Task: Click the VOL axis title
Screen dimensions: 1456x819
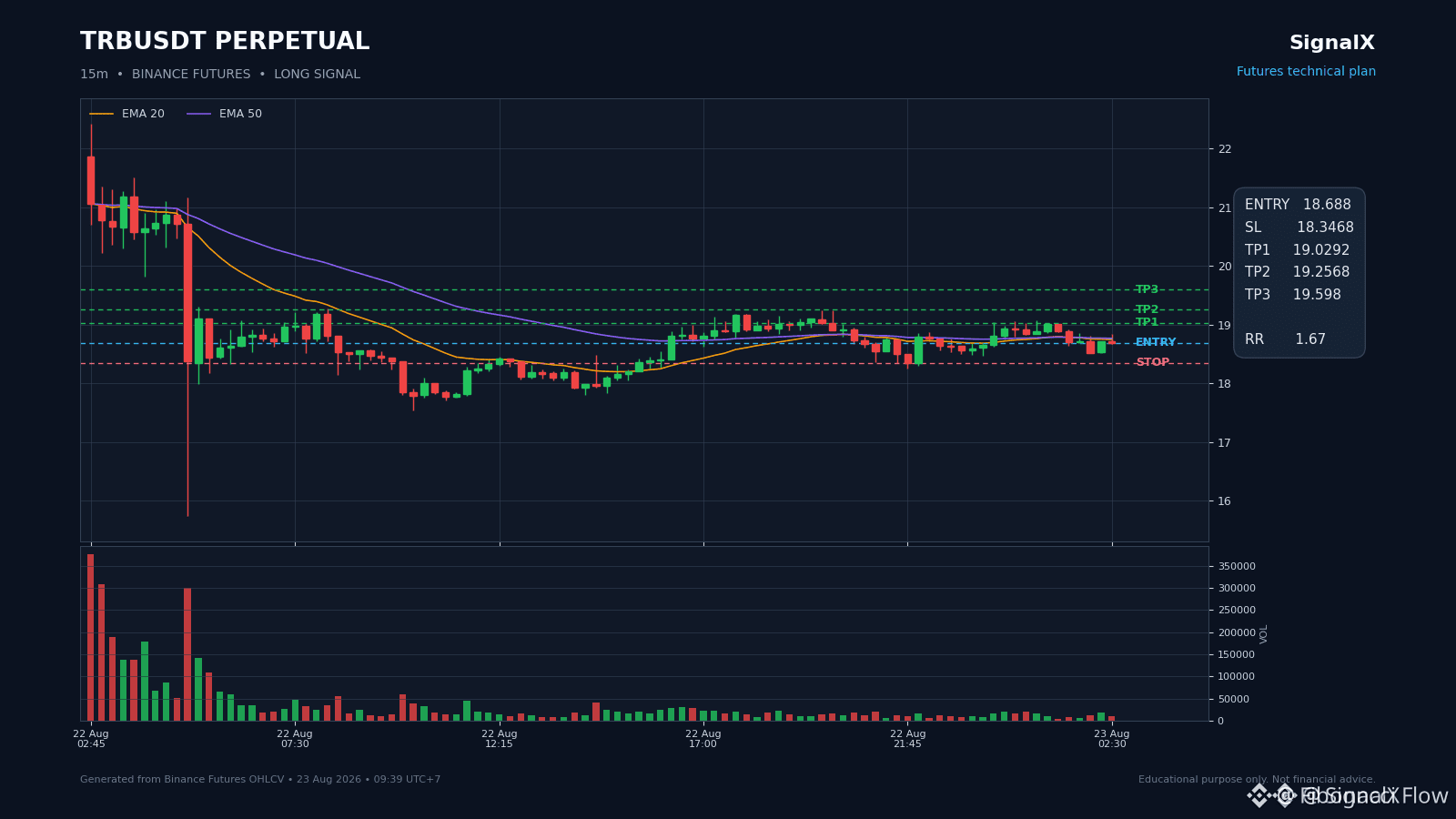Action: [1264, 634]
